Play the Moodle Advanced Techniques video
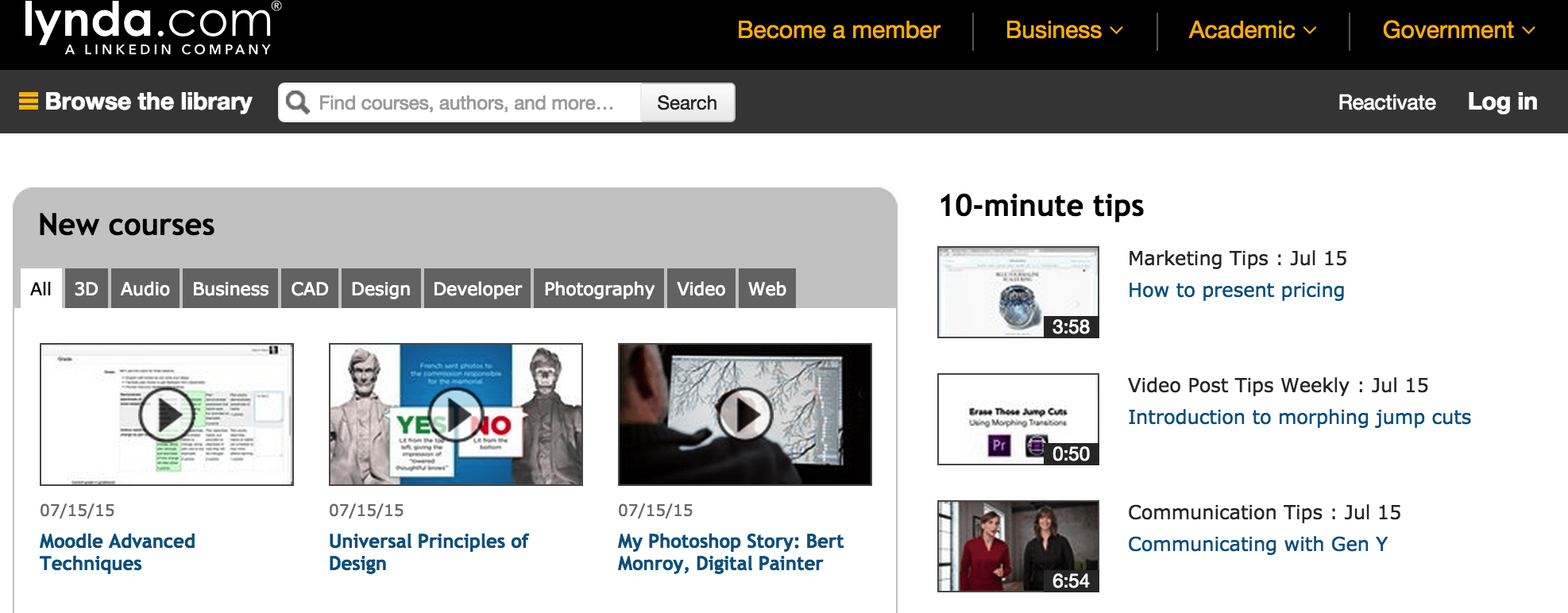This screenshot has height=613, width=1568. (167, 414)
